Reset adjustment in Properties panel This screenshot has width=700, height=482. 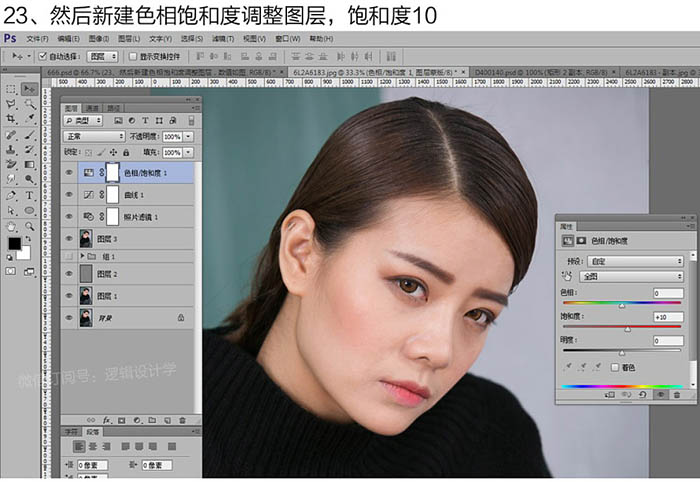pos(642,395)
